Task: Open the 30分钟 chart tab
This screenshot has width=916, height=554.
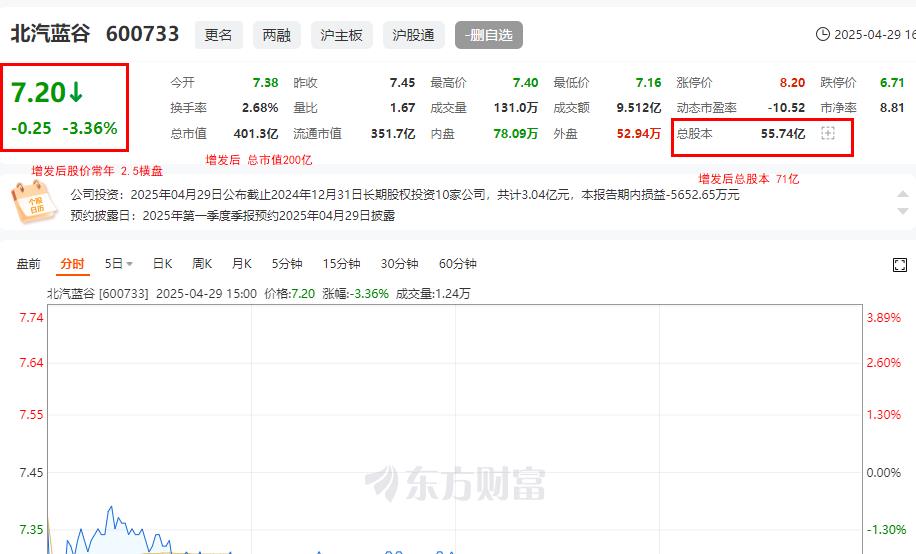Action: click(x=399, y=264)
